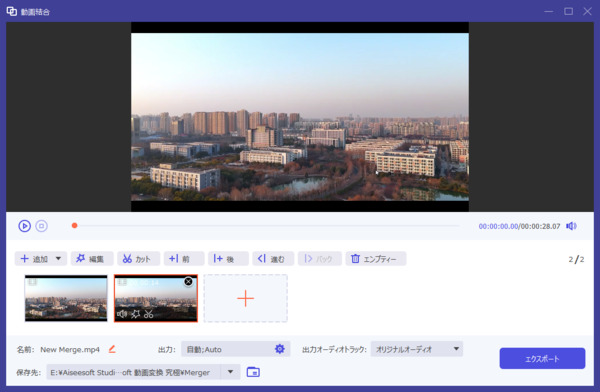Open effects star icon on second clip
The image size is (600, 392).
[x=135, y=314]
